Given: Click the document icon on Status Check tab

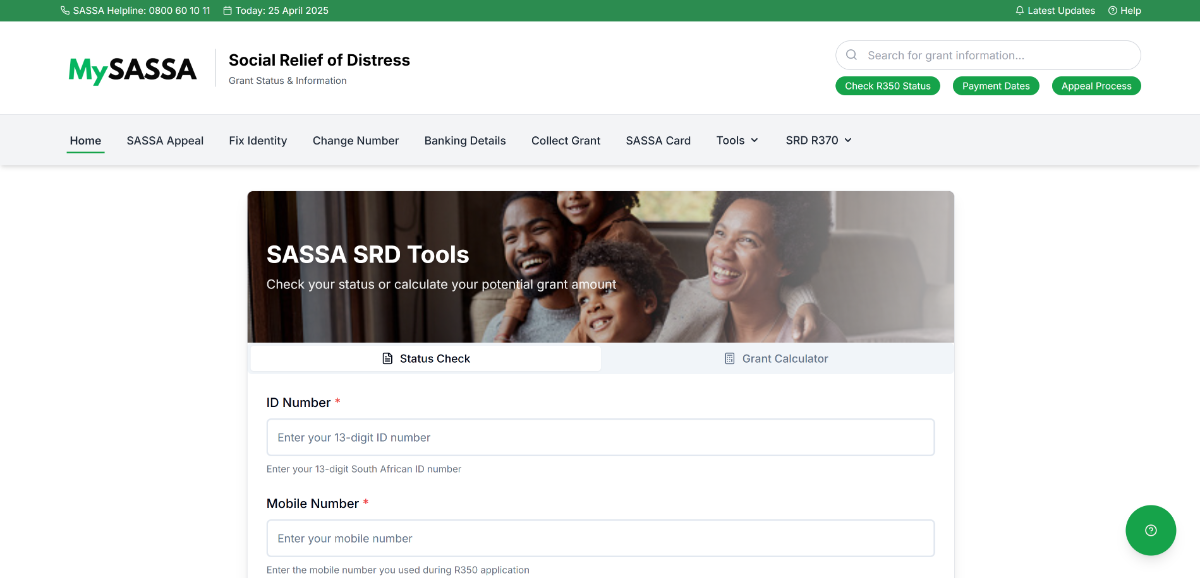Looking at the screenshot, I should [388, 358].
